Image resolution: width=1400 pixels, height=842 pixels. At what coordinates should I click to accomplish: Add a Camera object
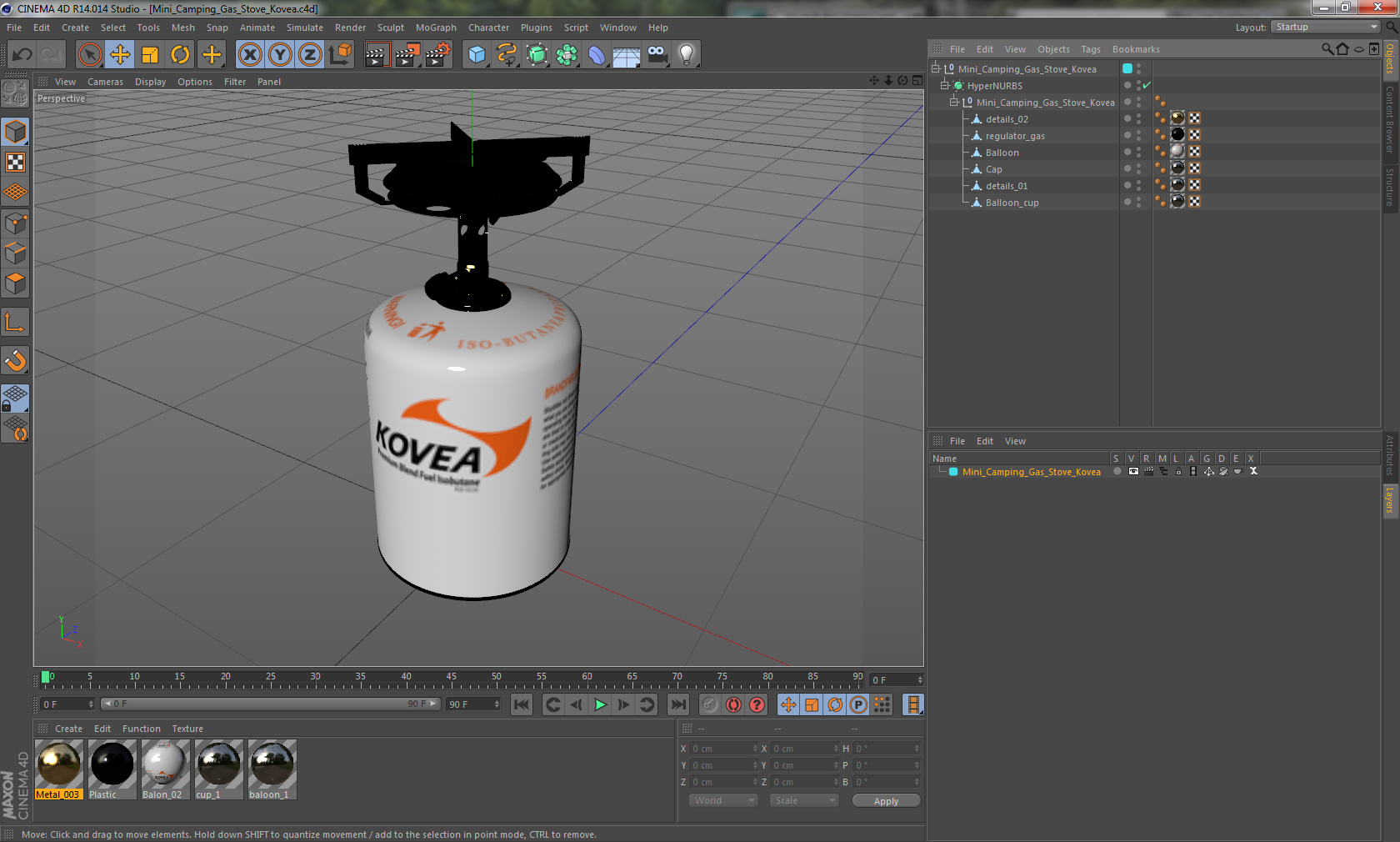click(657, 55)
